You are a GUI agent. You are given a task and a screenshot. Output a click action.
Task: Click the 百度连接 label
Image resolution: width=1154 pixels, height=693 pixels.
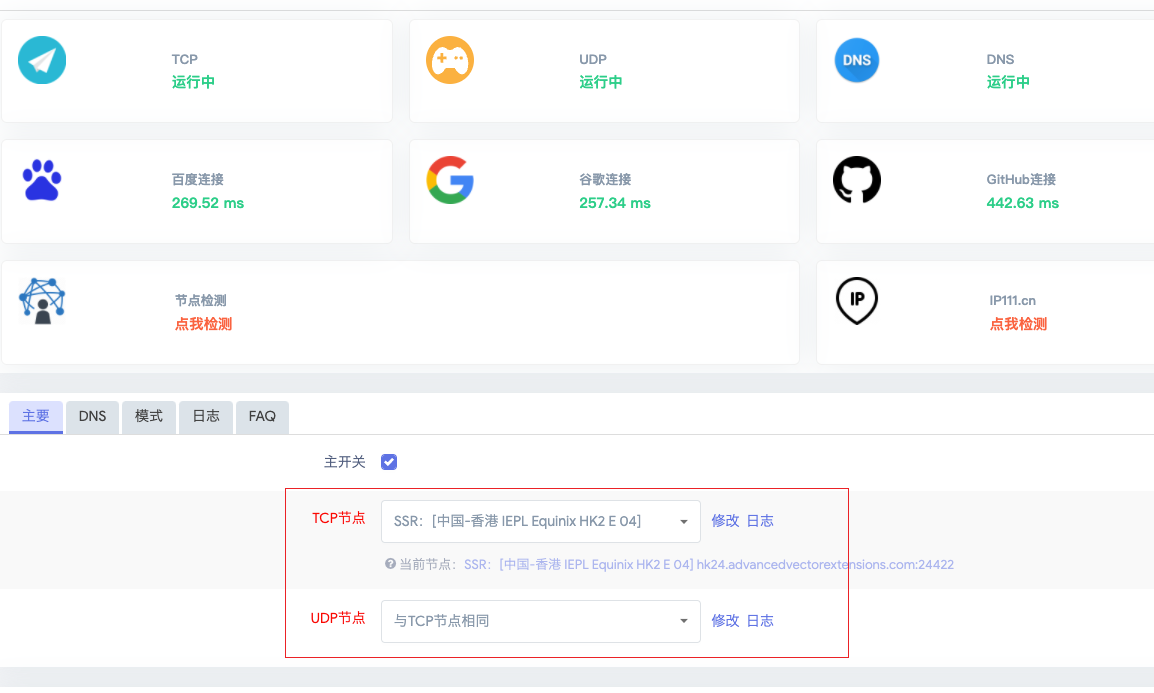coord(197,180)
